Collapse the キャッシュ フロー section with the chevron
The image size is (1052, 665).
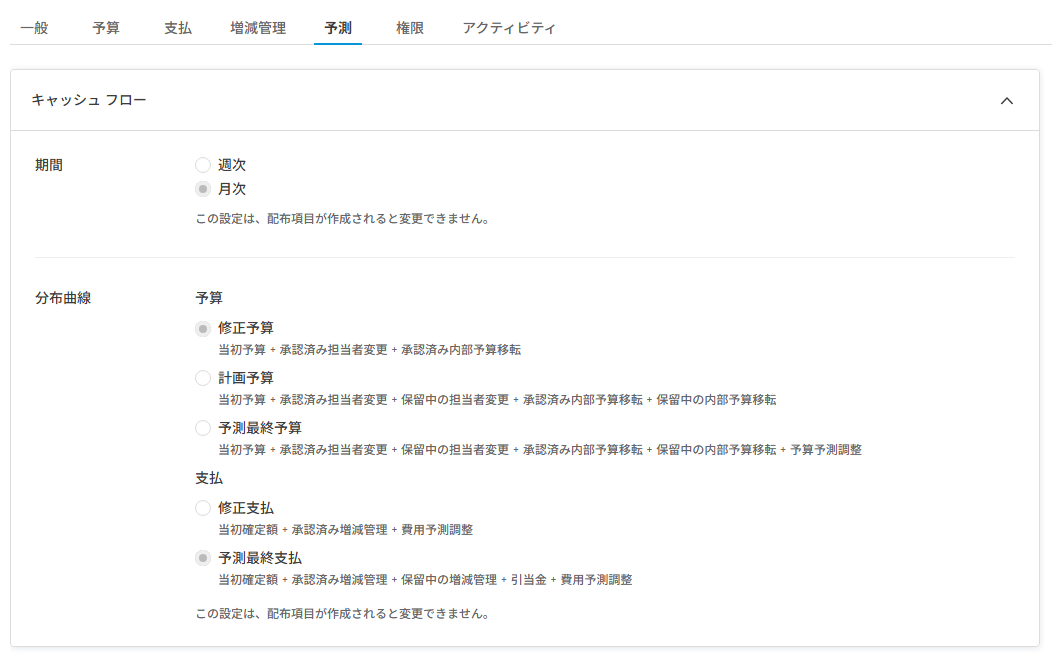point(1009,100)
